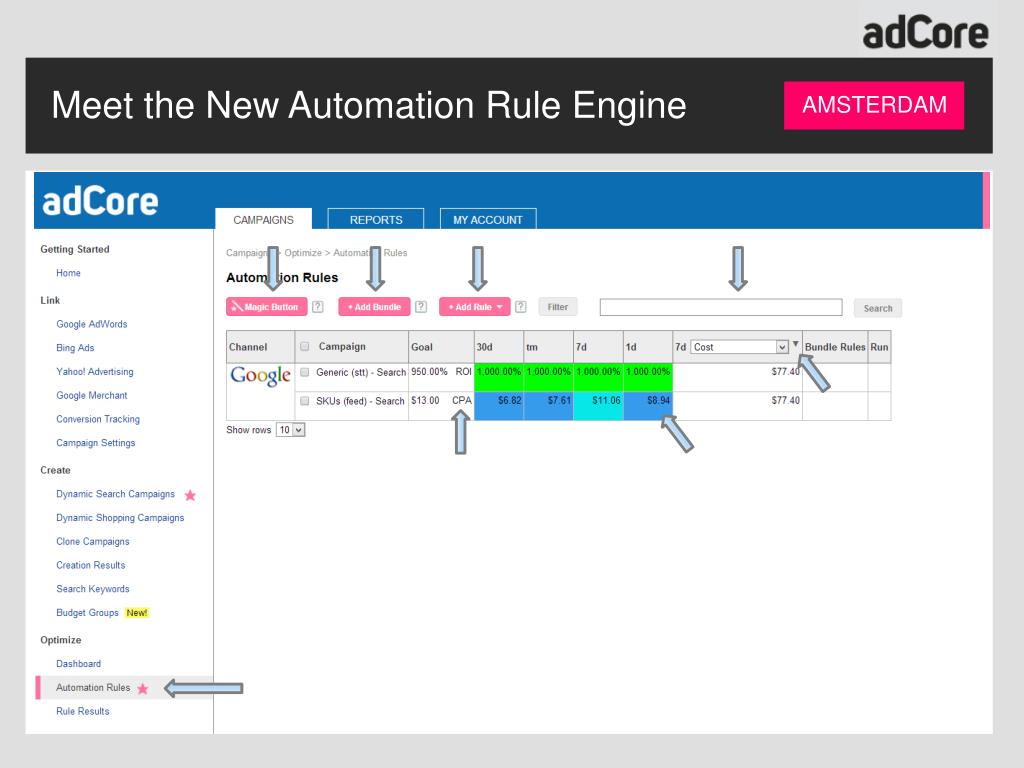
Task: Click the Optimize breadcrumb
Action: pyautogui.click(x=303, y=253)
